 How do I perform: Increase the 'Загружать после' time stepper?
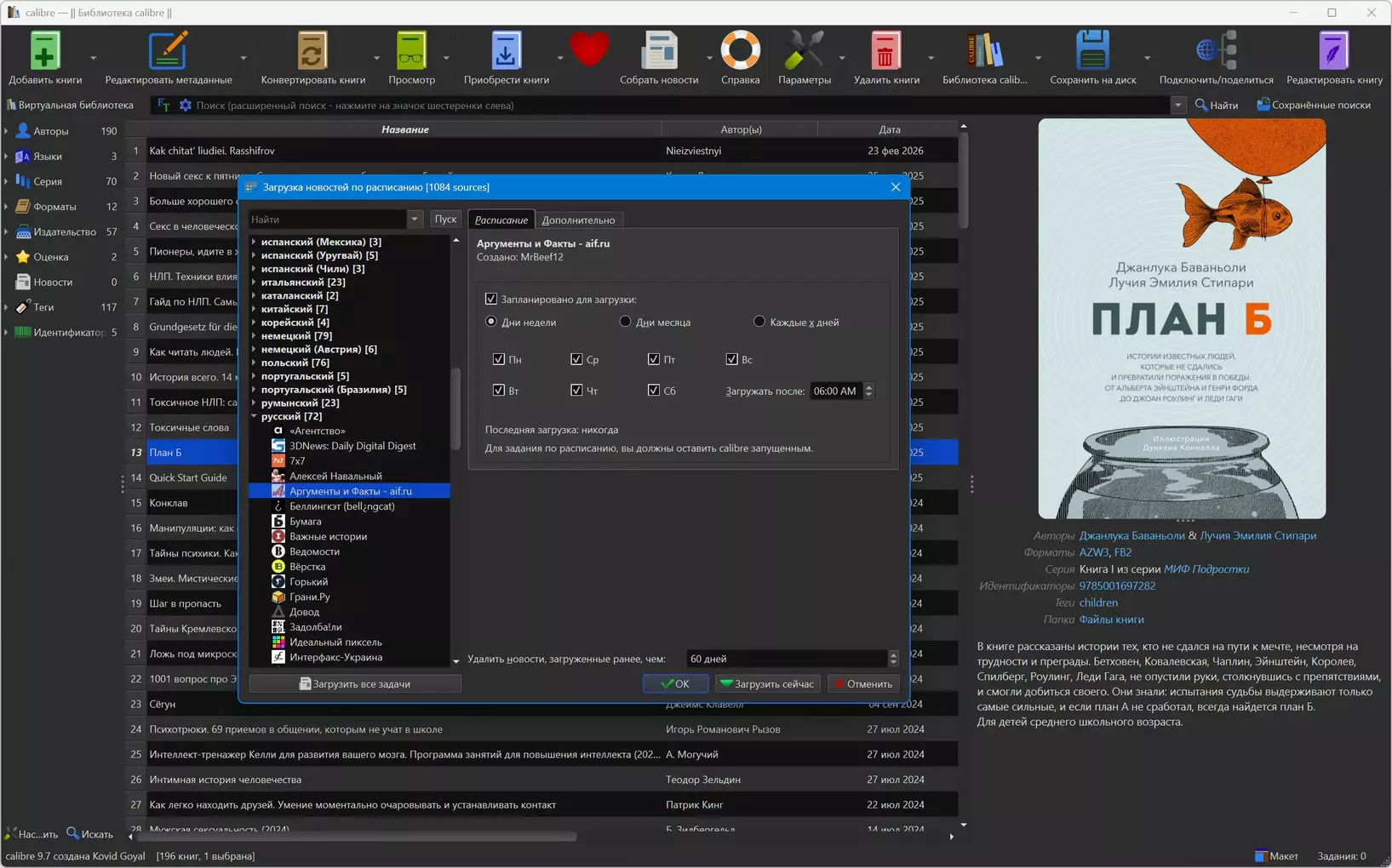click(x=868, y=386)
